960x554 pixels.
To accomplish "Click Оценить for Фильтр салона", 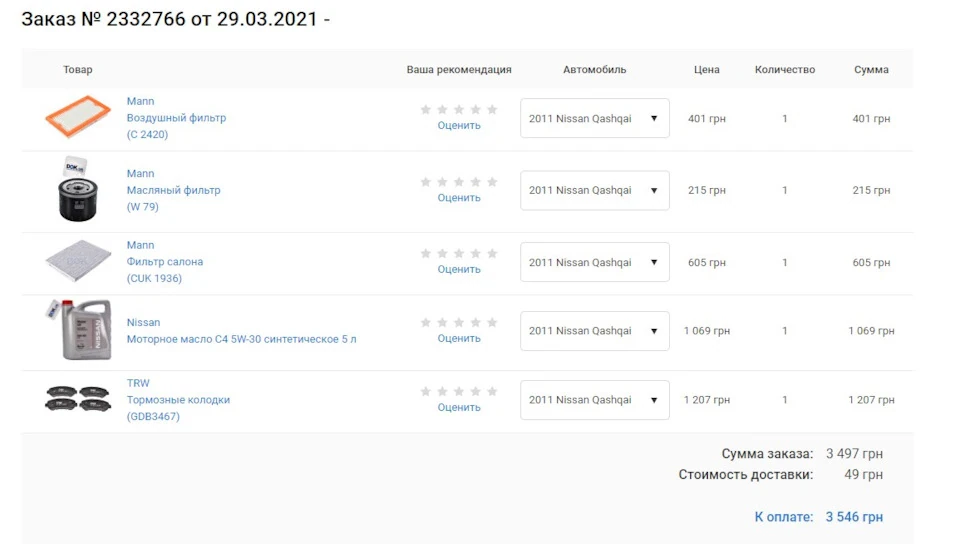I will 459,269.
